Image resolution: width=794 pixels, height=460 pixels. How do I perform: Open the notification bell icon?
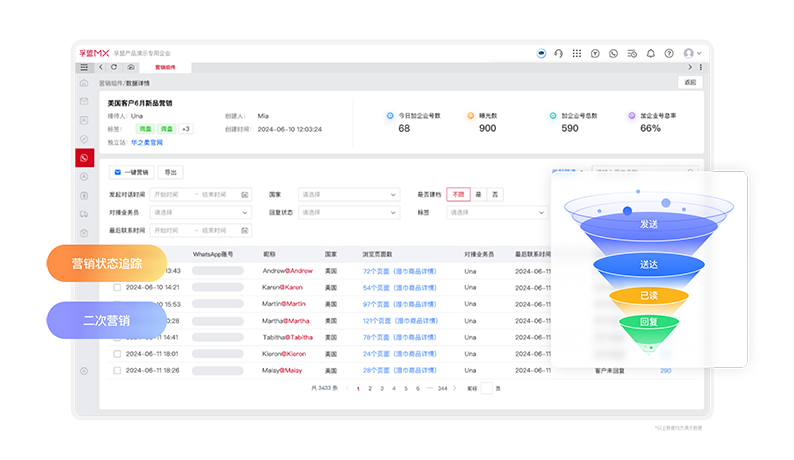coord(651,53)
